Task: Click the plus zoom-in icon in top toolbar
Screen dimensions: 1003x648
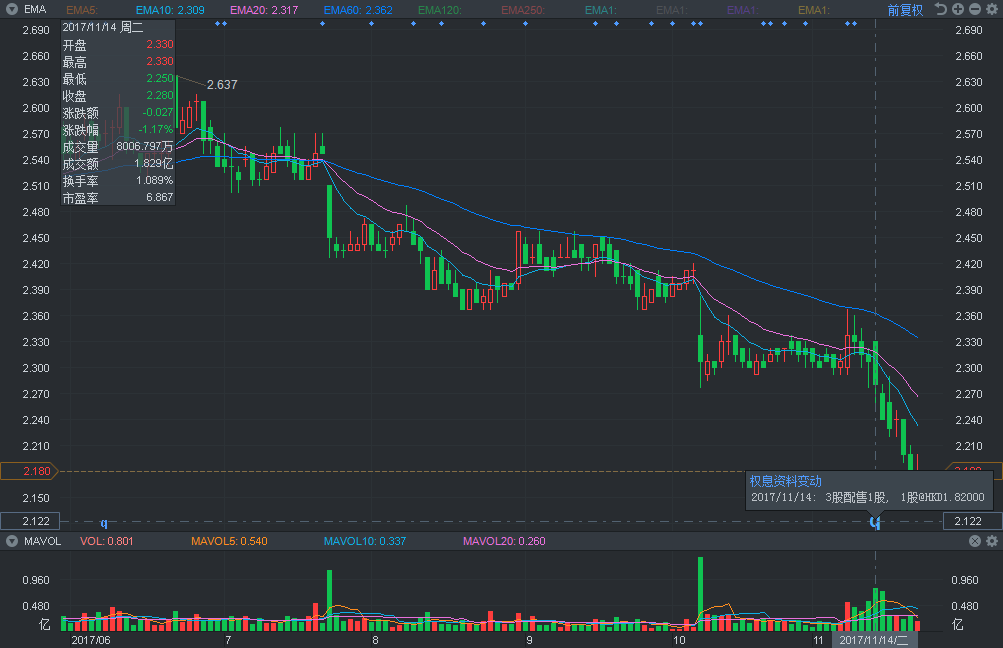Action: pos(958,9)
